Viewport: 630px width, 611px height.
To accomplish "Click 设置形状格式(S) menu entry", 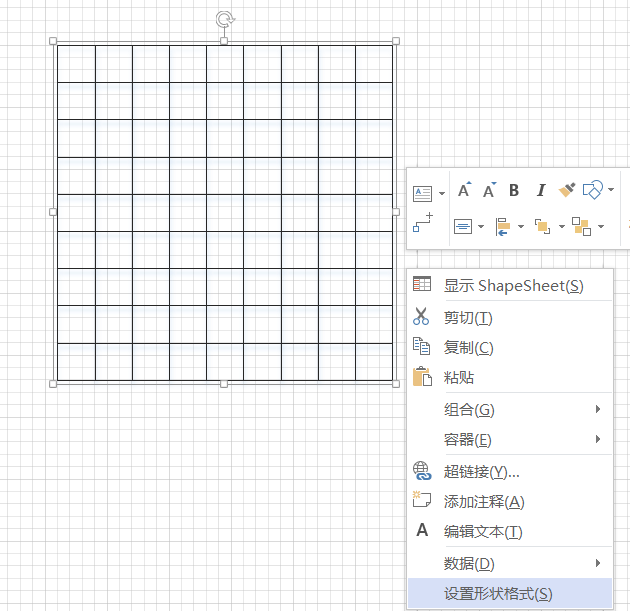I will click(x=510, y=593).
